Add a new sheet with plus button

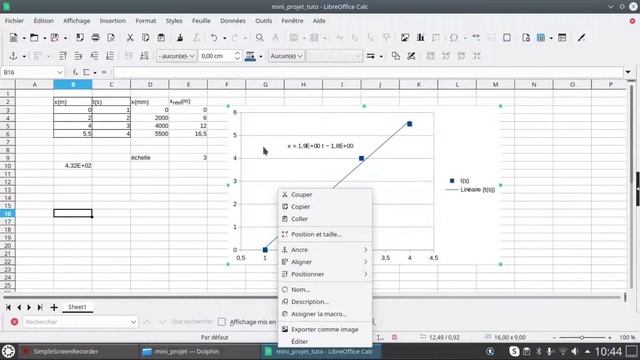54,307
